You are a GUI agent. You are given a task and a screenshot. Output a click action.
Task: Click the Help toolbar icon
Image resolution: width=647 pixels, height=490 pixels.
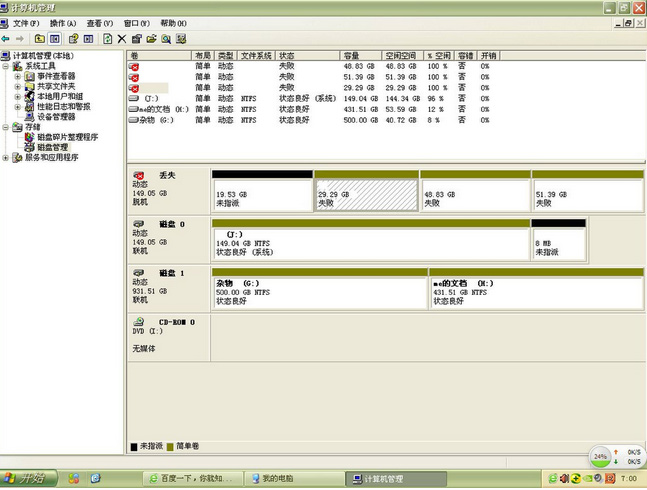(73, 39)
